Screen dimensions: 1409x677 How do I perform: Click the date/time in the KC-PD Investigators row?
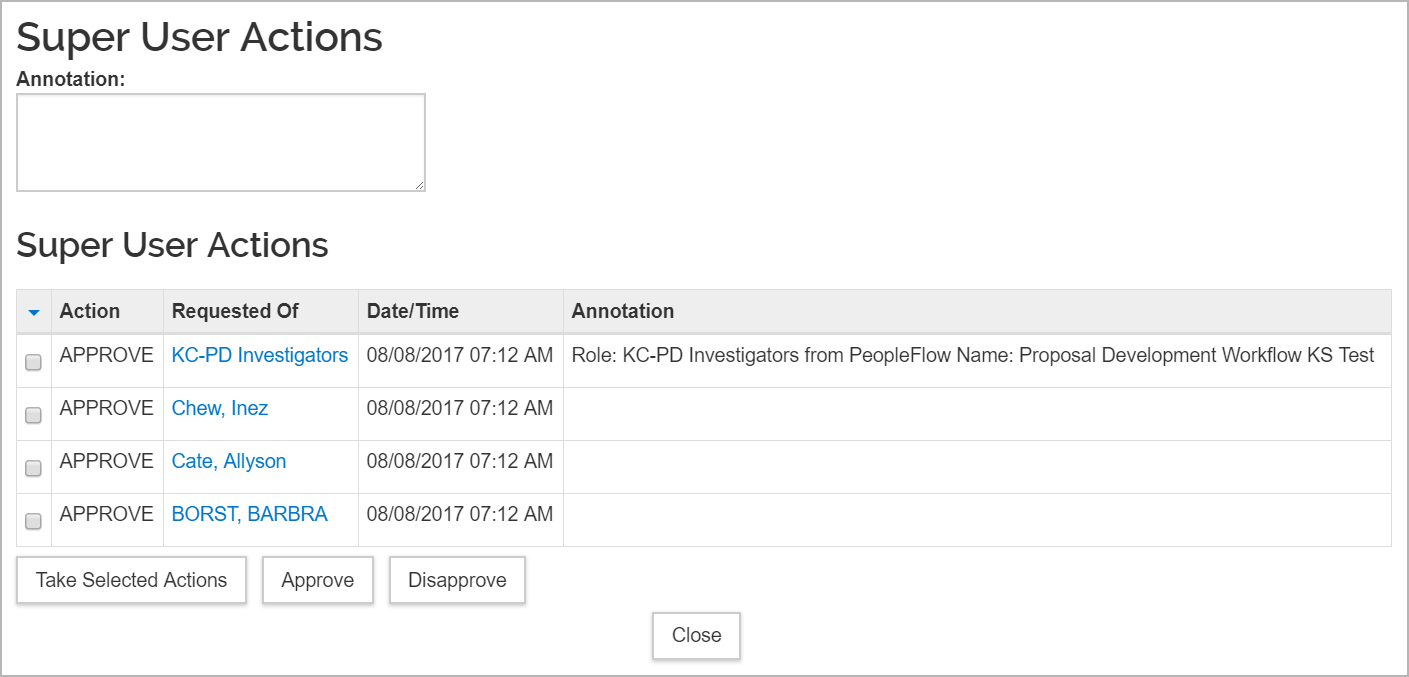460,355
